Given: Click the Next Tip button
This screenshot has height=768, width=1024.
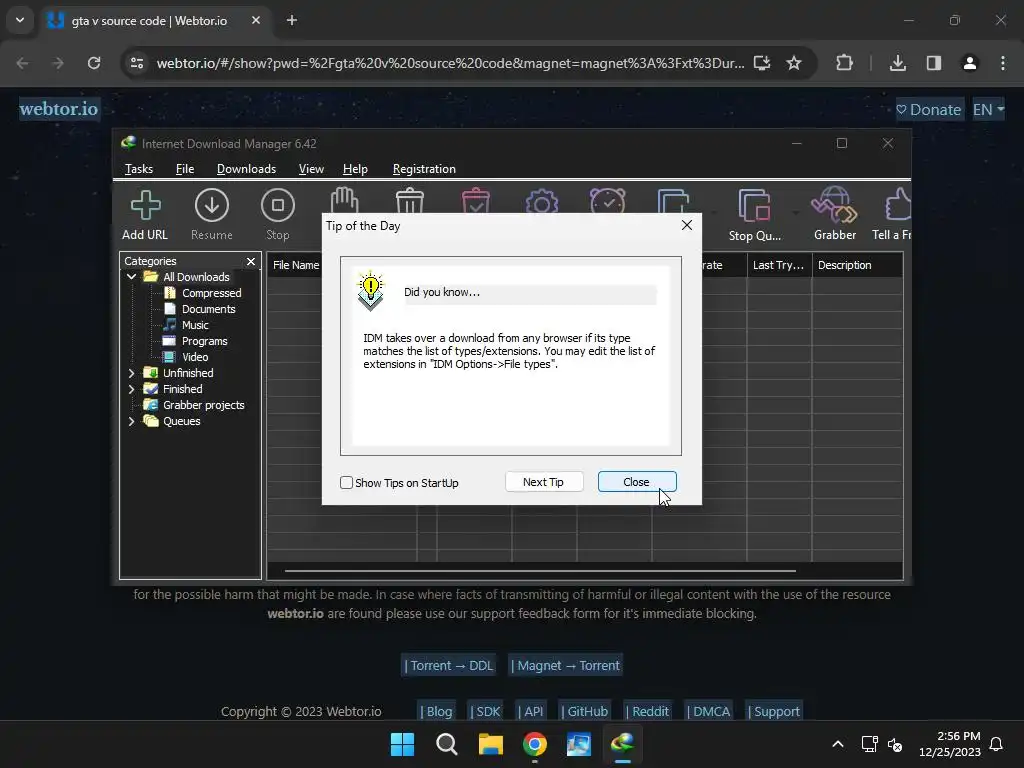Looking at the screenshot, I should click(543, 482).
